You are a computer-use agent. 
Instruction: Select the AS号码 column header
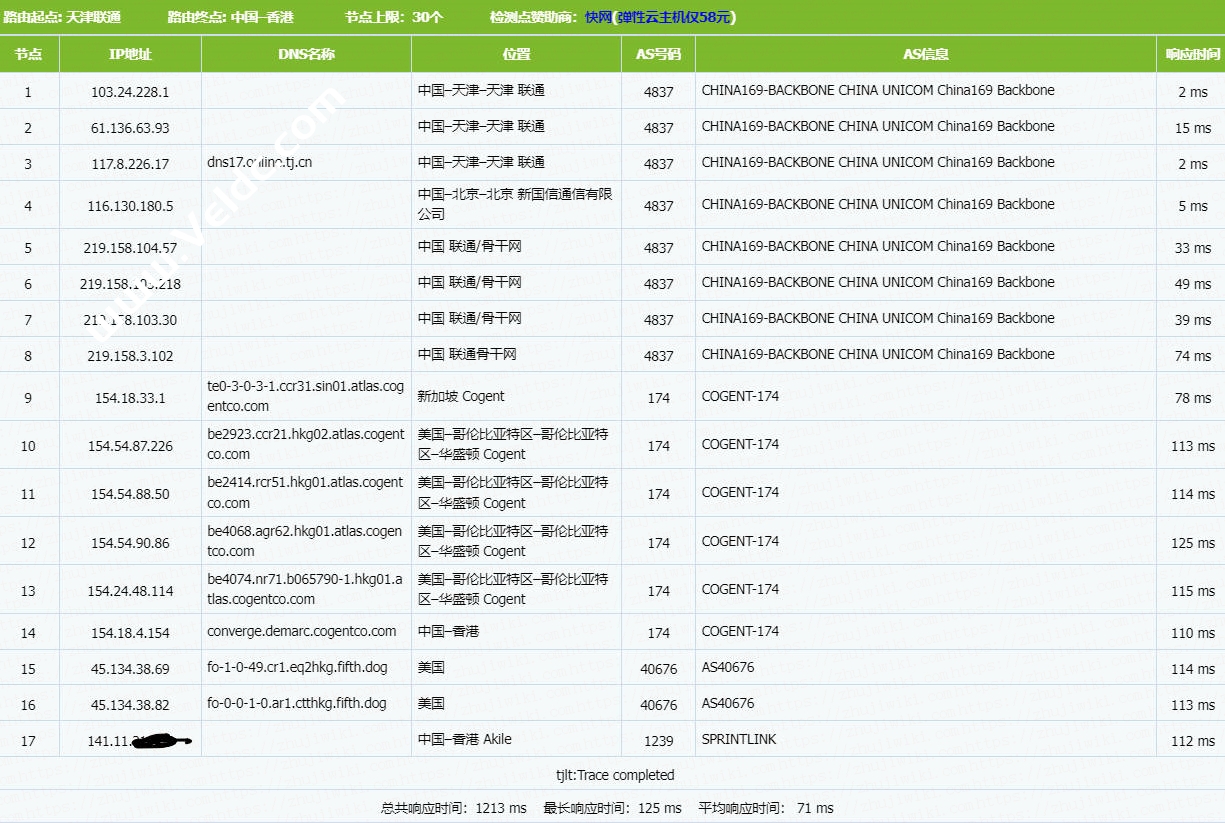click(x=658, y=54)
